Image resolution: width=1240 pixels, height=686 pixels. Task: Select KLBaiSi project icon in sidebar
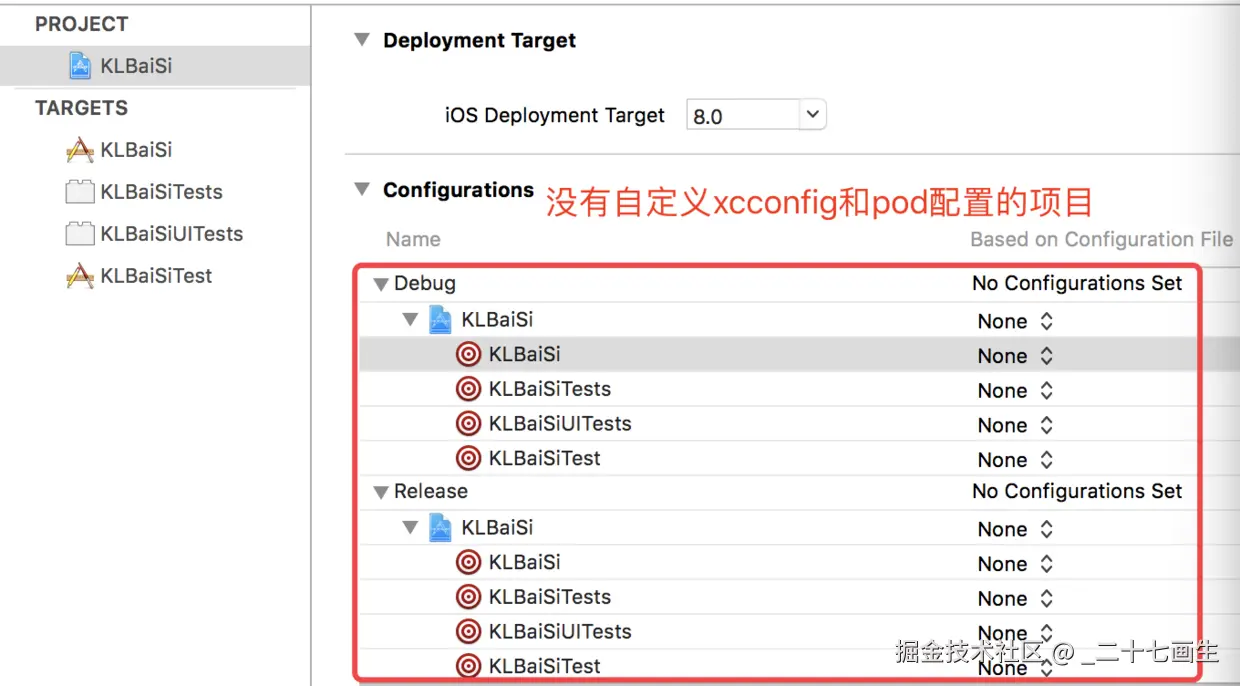[80, 66]
